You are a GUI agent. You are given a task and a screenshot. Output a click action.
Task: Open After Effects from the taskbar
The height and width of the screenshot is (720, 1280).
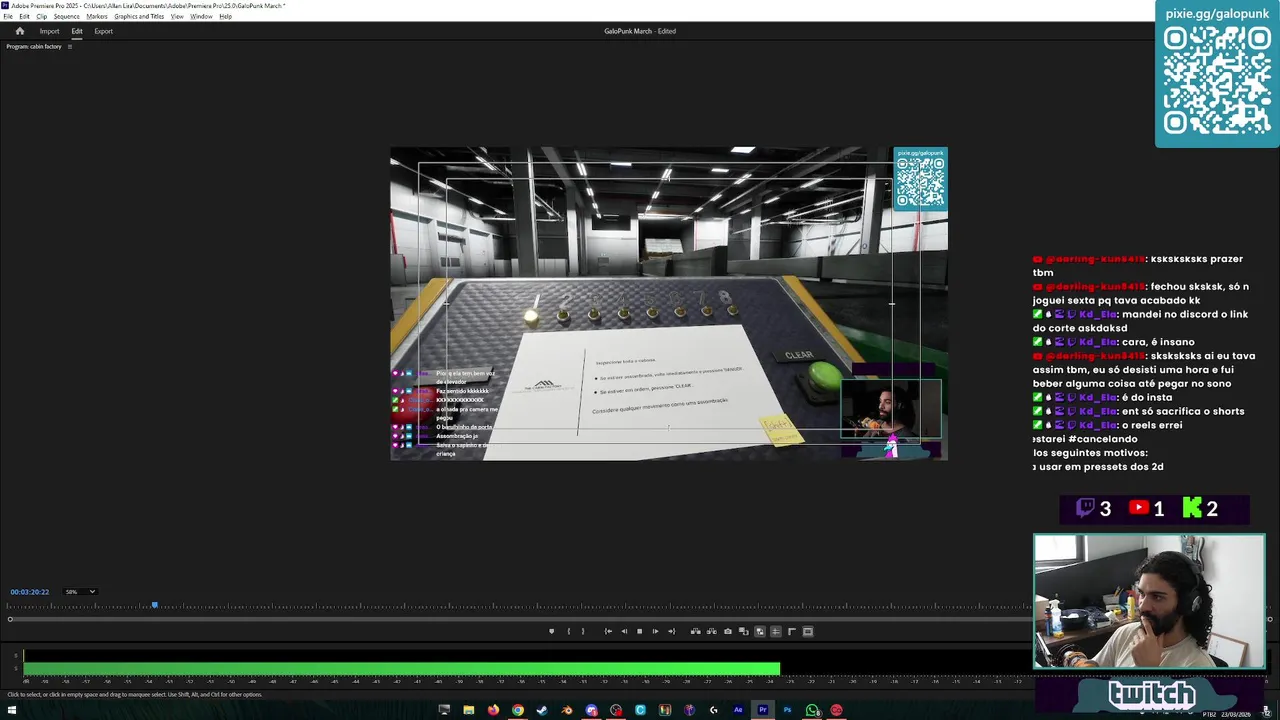(738, 711)
